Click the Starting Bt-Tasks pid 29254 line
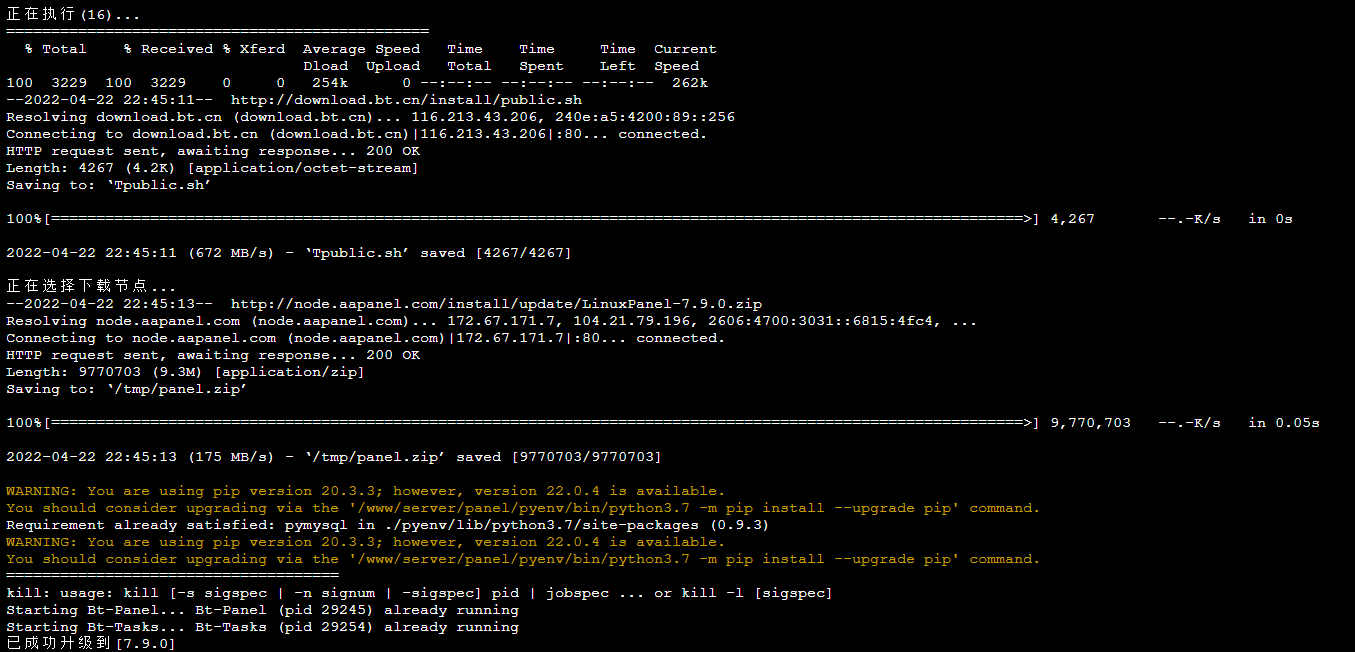 [x=262, y=627]
